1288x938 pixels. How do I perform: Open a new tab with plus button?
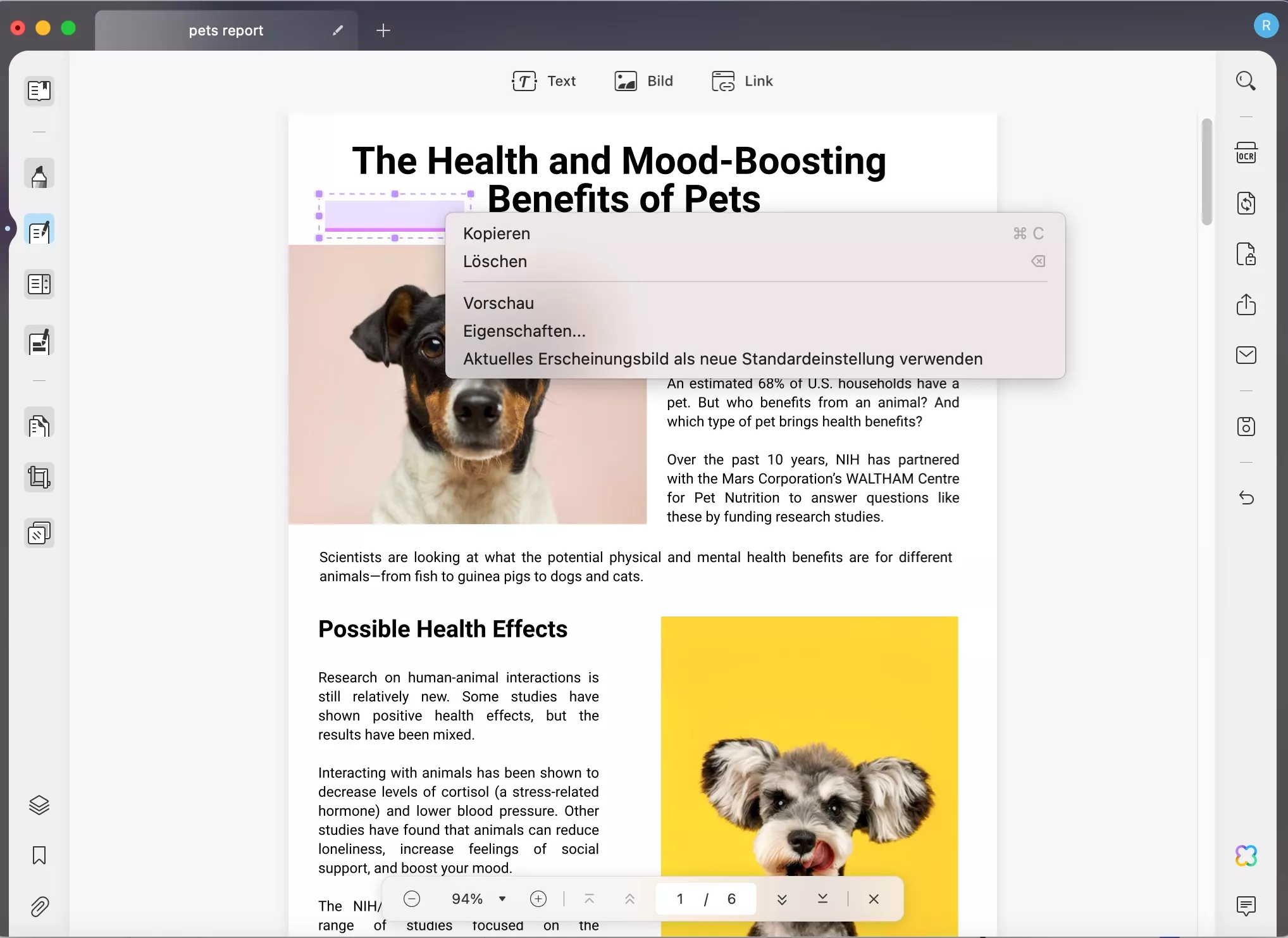point(383,30)
